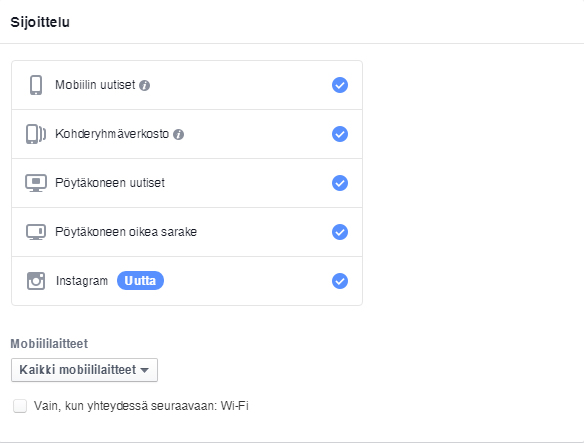This screenshot has width=584, height=443.
Task: Open info tooltip next to Kohderyhmäverkosto
Action: (x=178, y=135)
